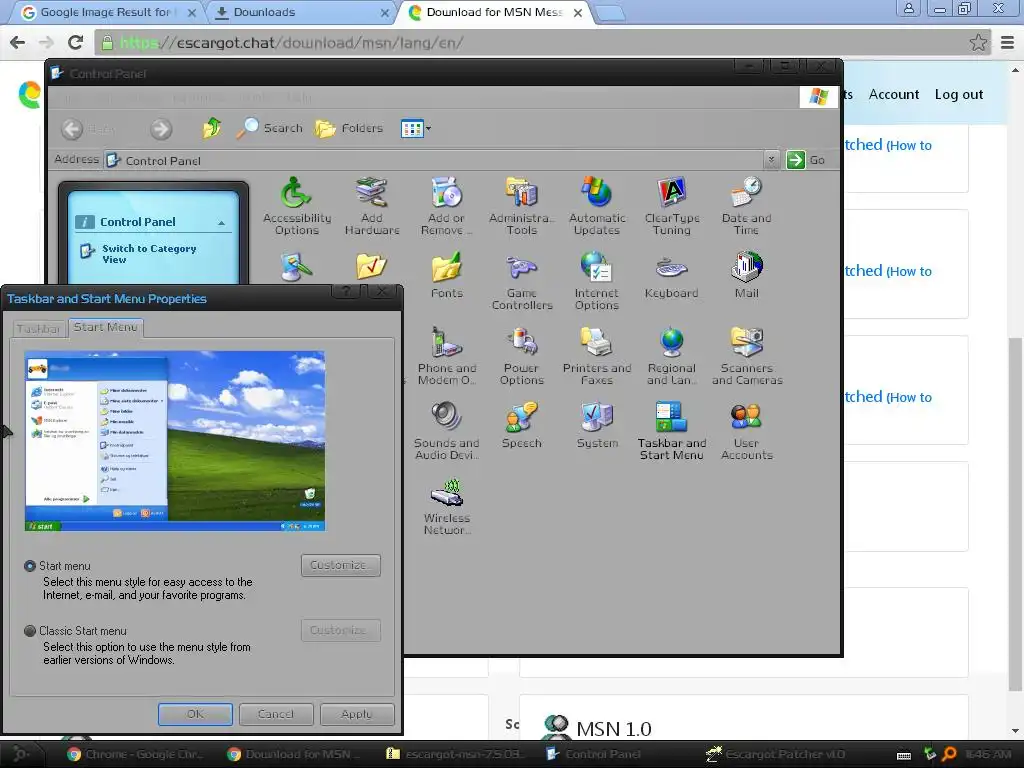Open the Mail applet icon
The image size is (1024, 768).
pos(746,275)
